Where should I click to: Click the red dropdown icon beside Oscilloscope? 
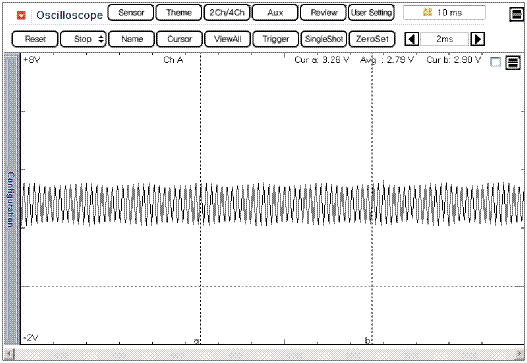click(x=21, y=15)
